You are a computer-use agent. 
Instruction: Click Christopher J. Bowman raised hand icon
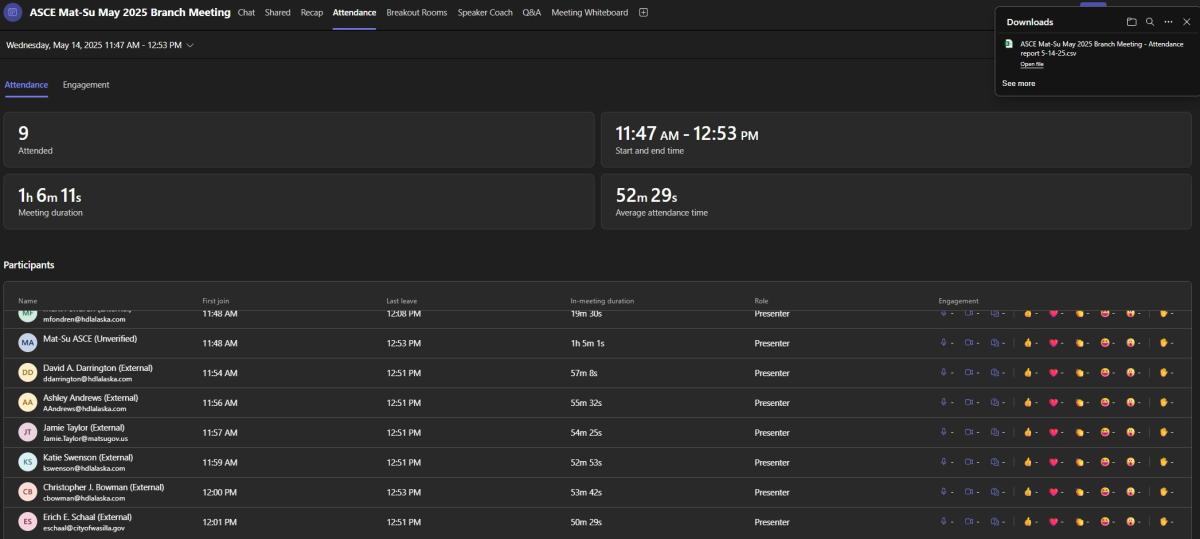[1163, 493]
